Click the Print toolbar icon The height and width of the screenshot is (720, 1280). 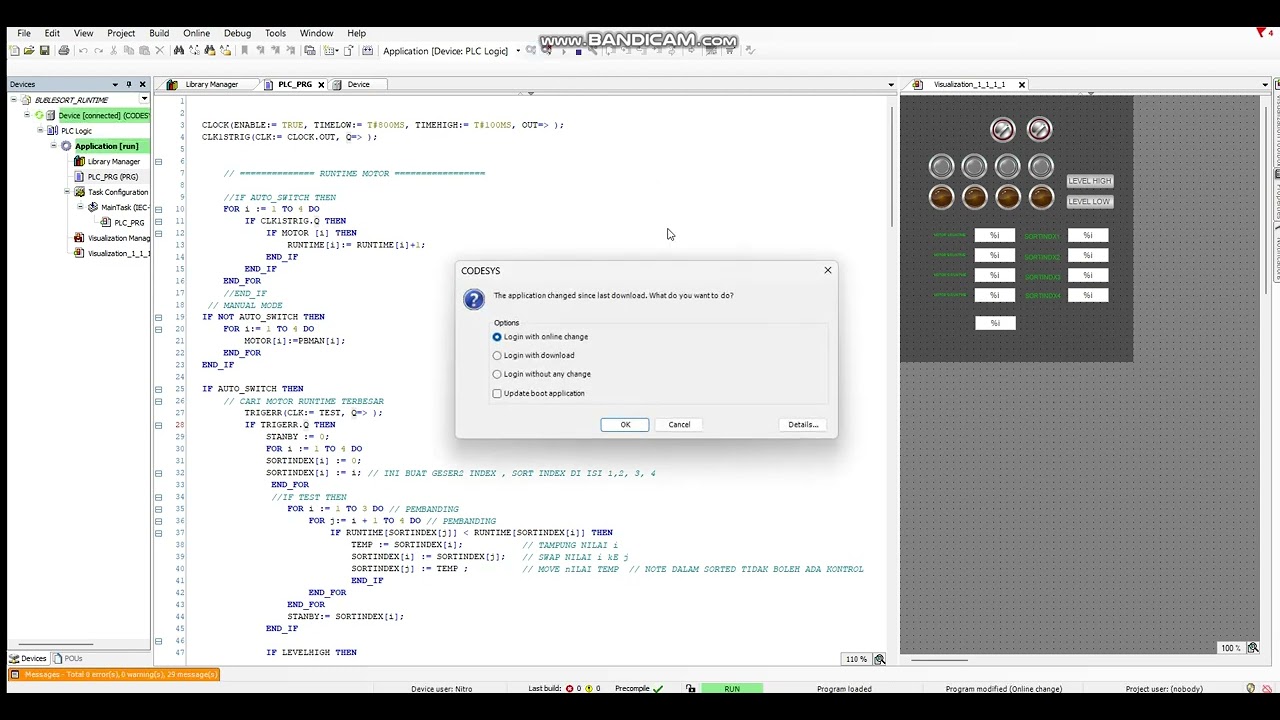pyautogui.click(x=64, y=51)
